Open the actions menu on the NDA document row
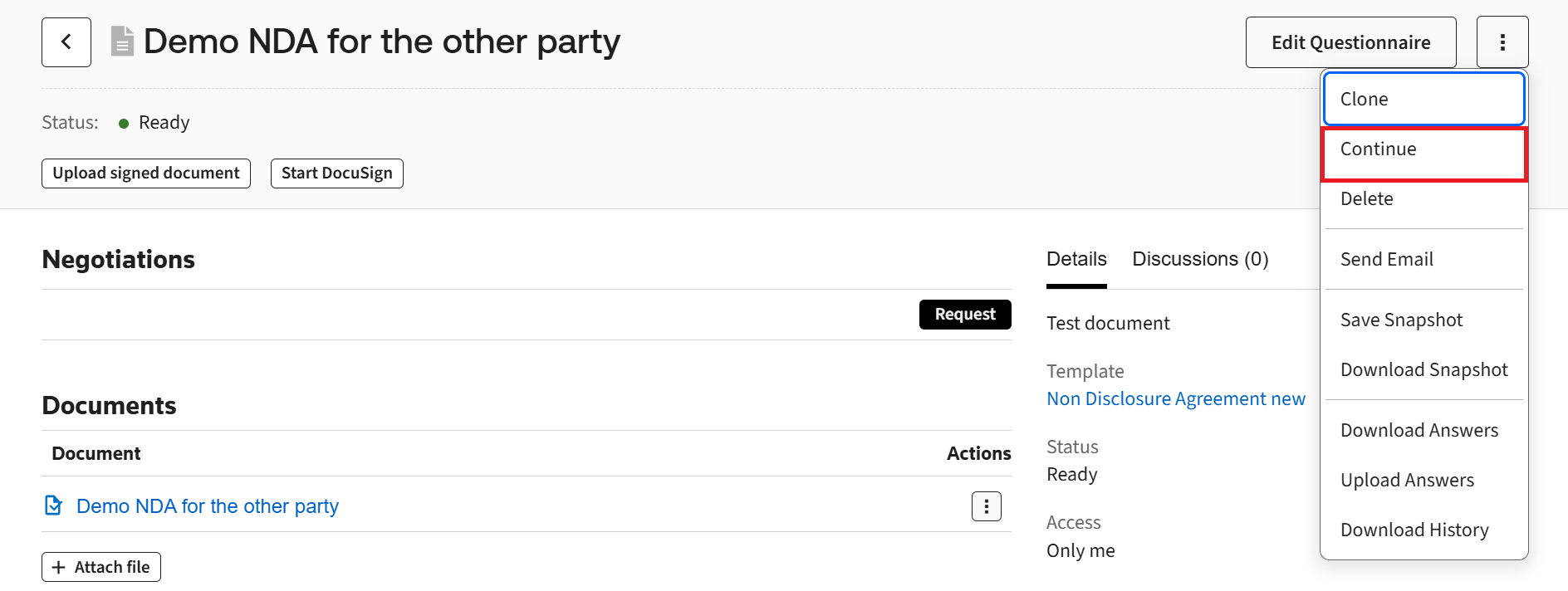1568x591 pixels. click(x=985, y=506)
